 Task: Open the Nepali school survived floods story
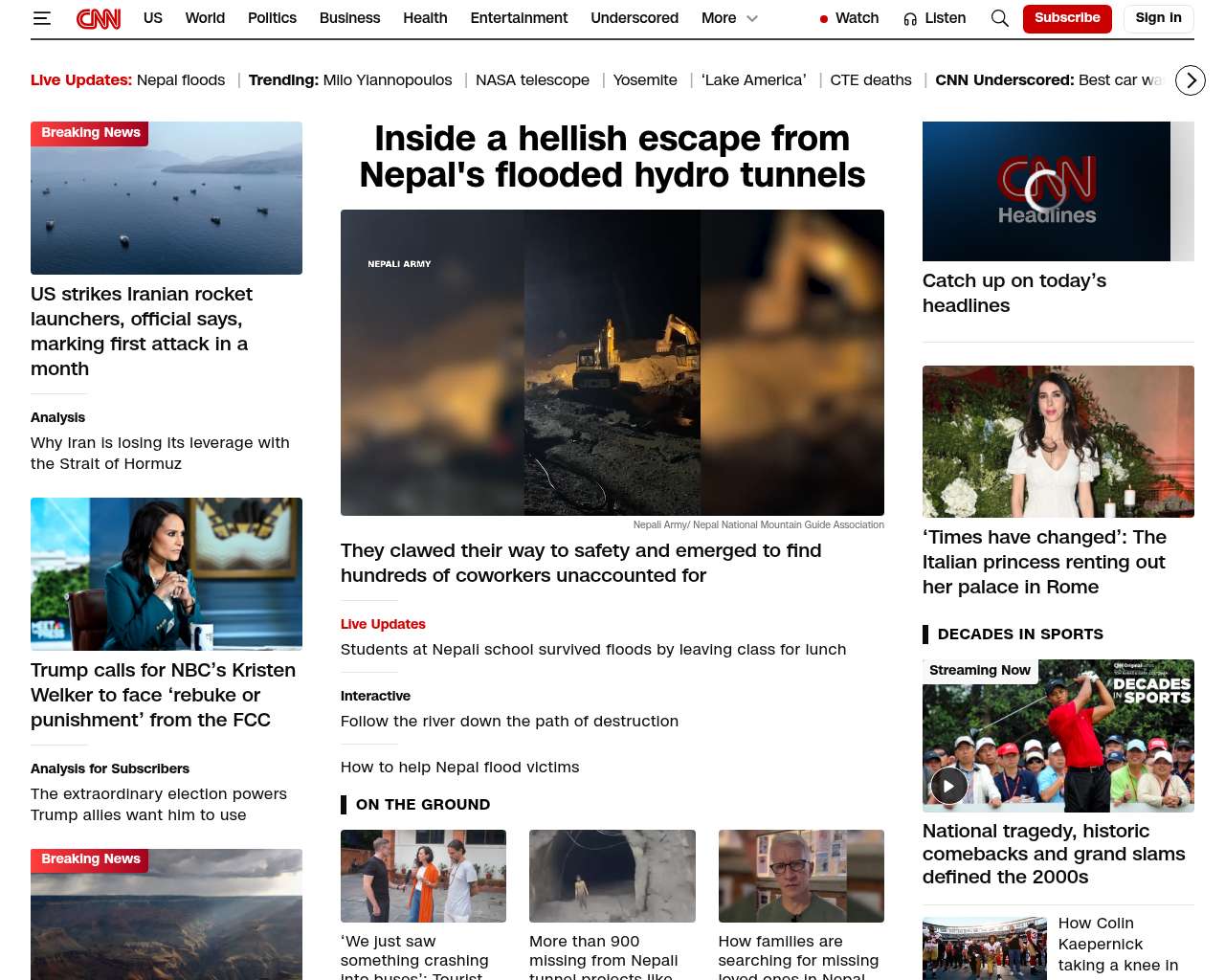[593, 650]
